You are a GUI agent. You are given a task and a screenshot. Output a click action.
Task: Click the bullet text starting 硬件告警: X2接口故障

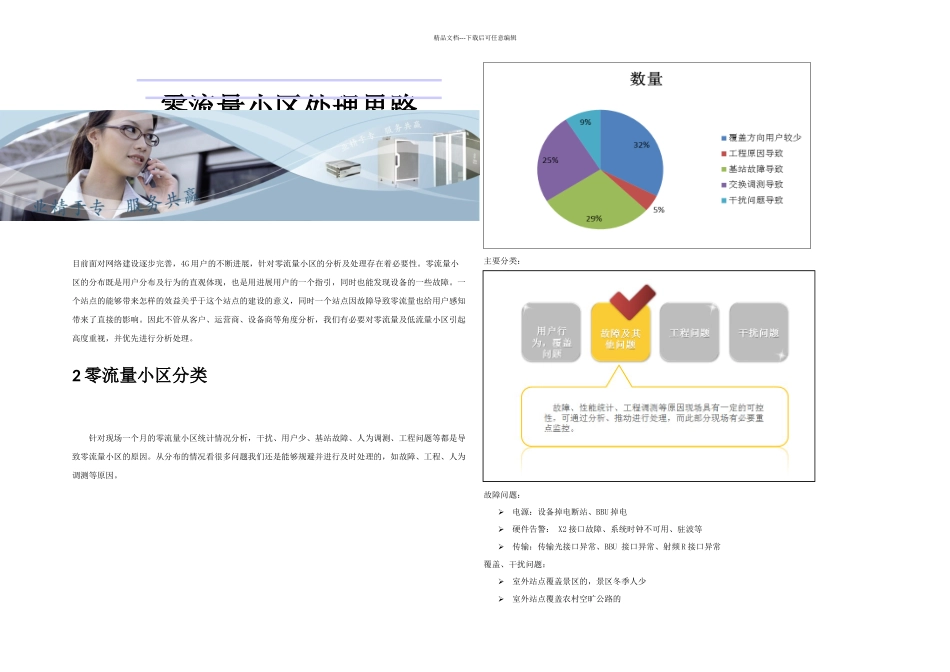click(607, 529)
